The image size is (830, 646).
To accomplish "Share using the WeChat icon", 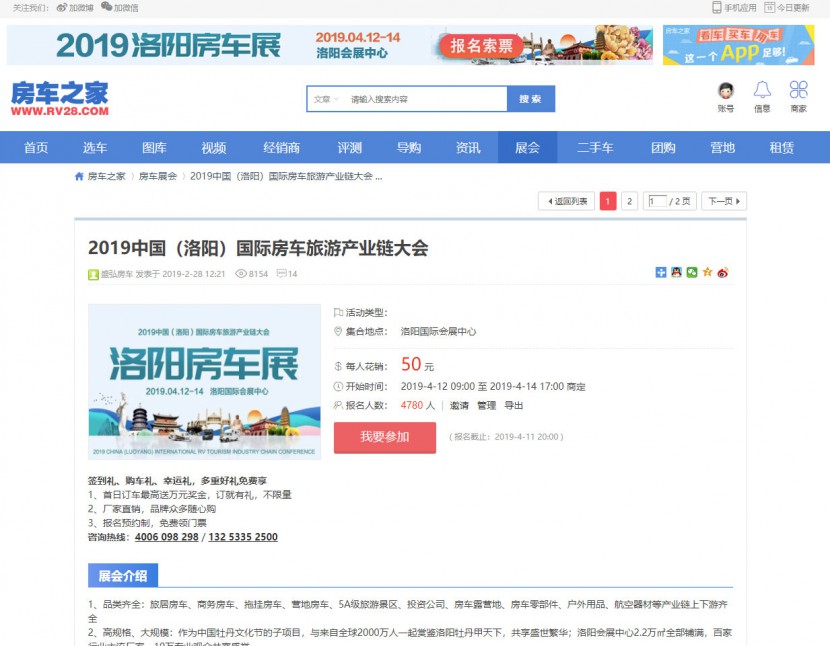I will [x=691, y=271].
